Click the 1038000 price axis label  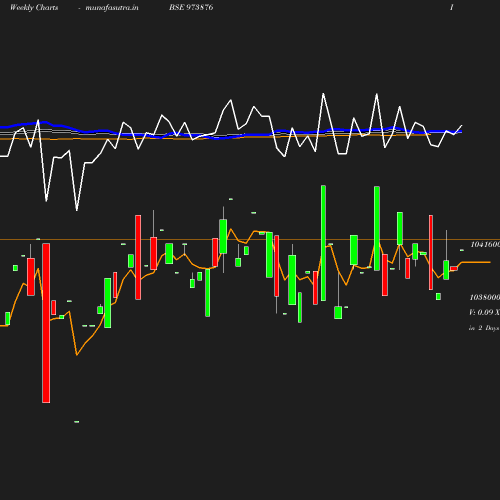485,297
